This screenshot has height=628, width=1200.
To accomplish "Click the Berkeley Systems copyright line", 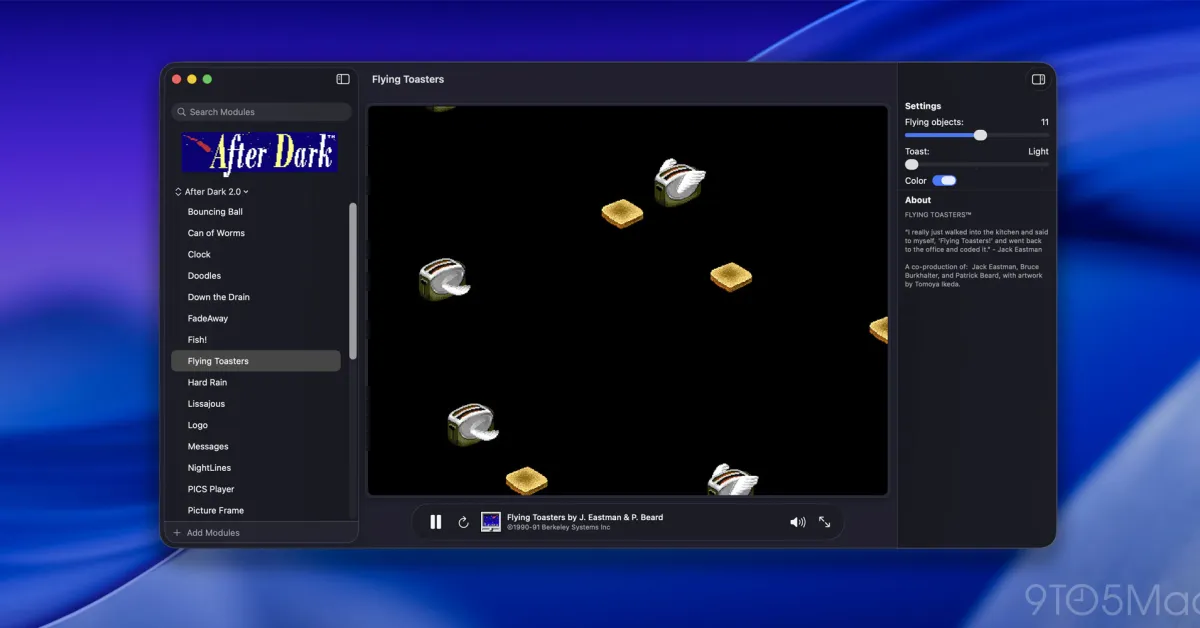I will 558,527.
